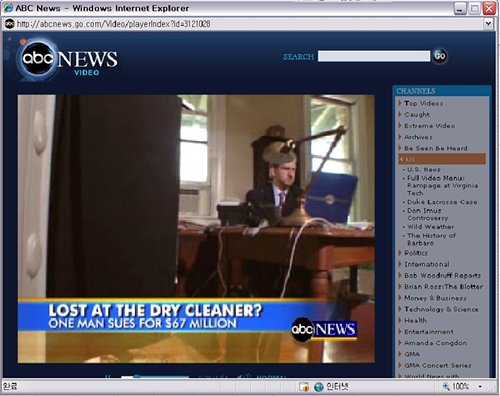Image resolution: width=500 pixels, height=396 pixels.
Task: Click the dry cleaner video frame
Action: [196, 229]
